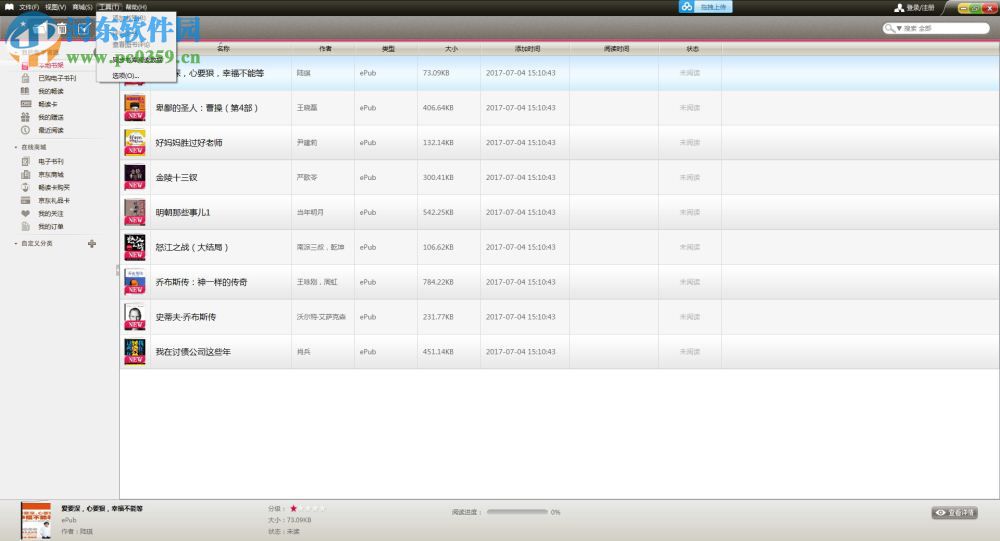
Task: Select 我的畅读 in sidebar
Action: click(x=50, y=91)
